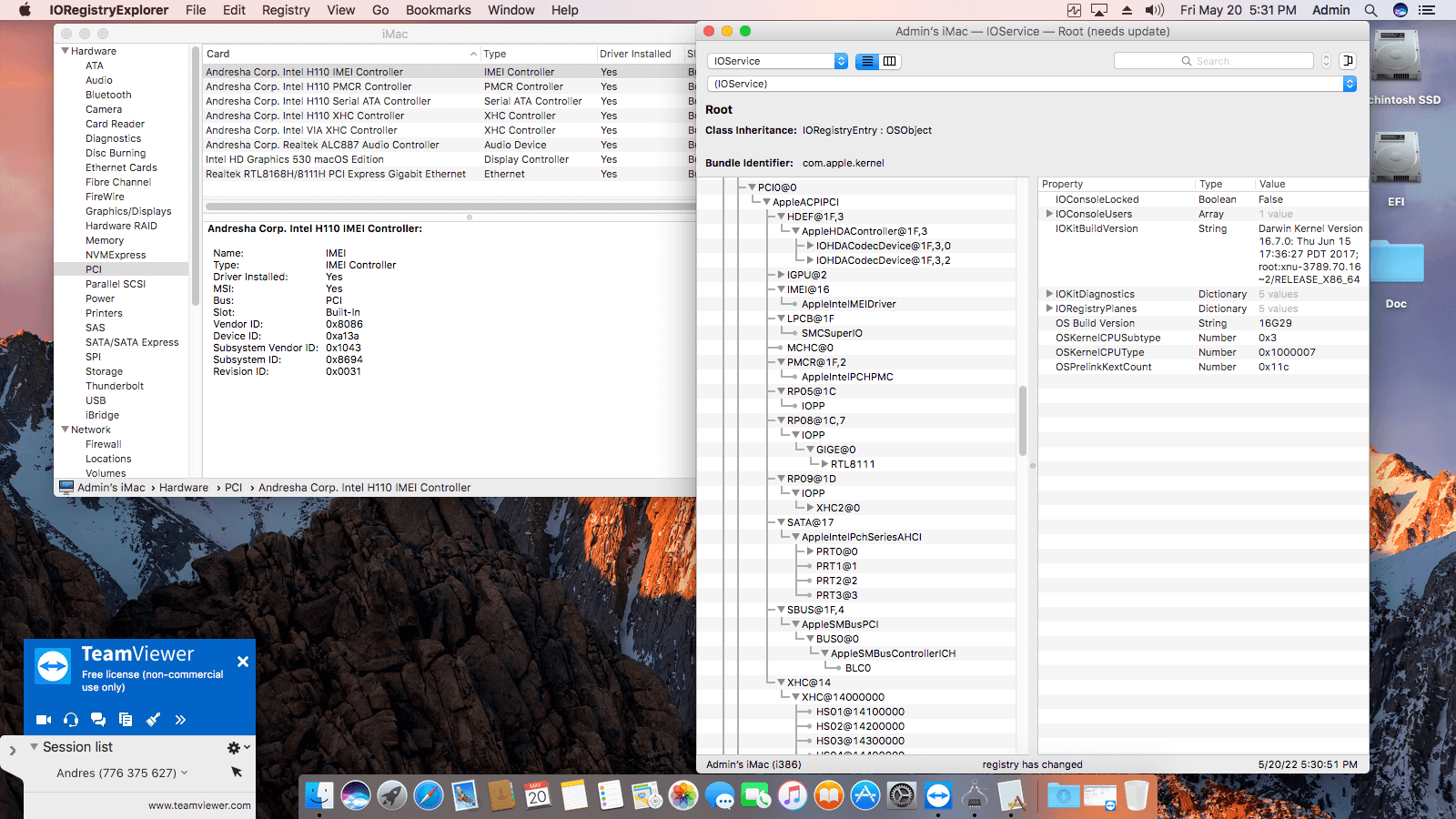
Task: Select Realtek ALC887 Audio Controller row
Action: (x=450, y=145)
